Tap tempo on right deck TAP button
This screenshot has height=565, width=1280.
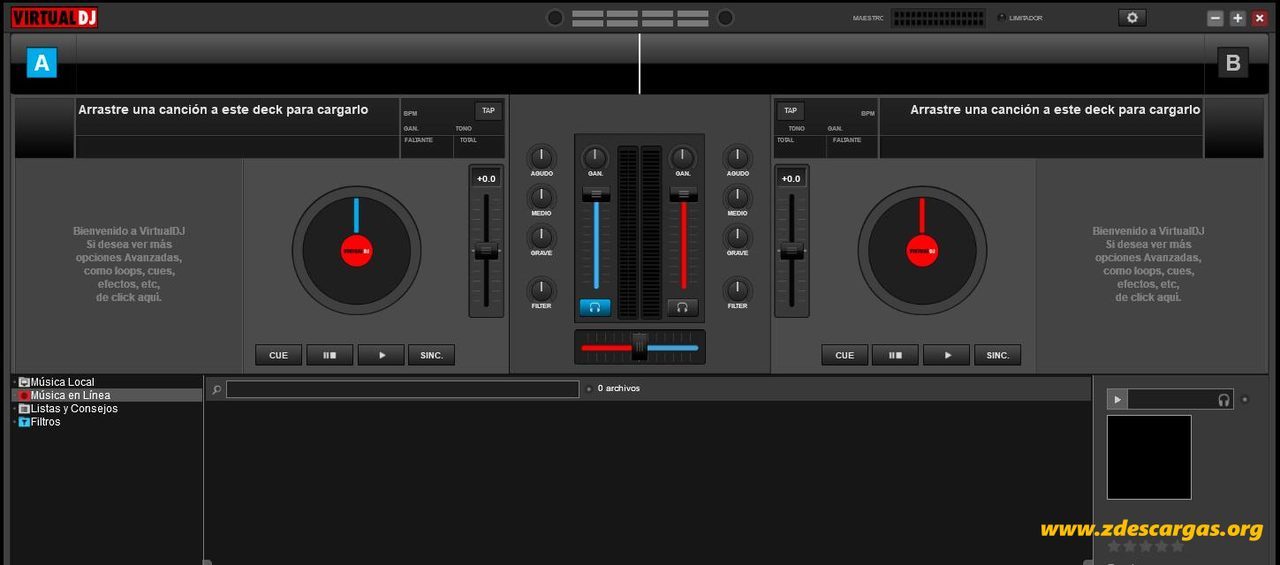(x=790, y=111)
